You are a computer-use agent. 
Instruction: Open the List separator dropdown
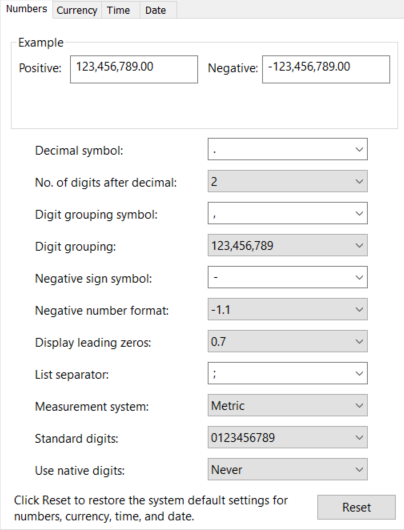[287, 374]
